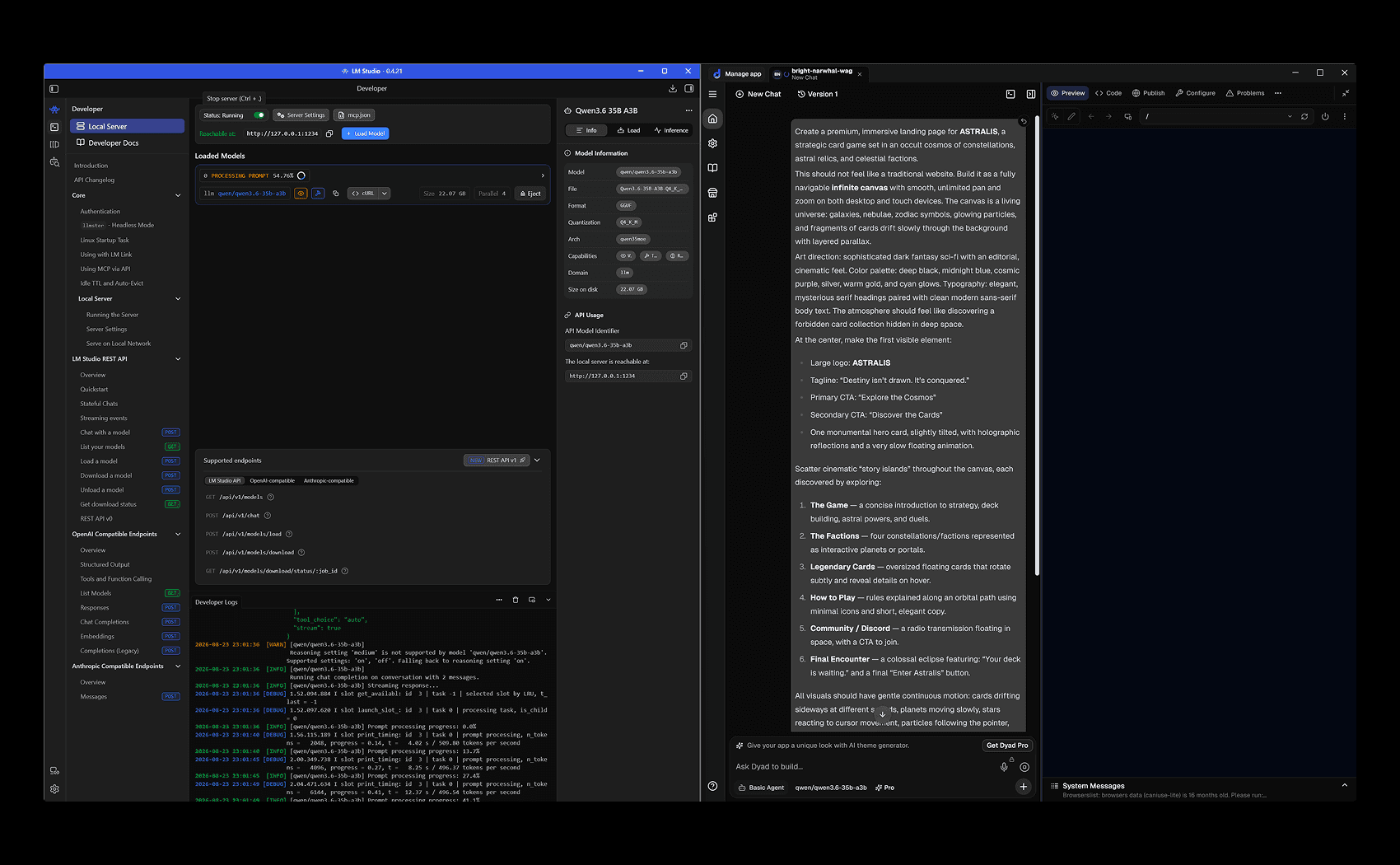Open Dyad settings gear in sidebar
The width and height of the screenshot is (1400, 865).
coord(712,143)
